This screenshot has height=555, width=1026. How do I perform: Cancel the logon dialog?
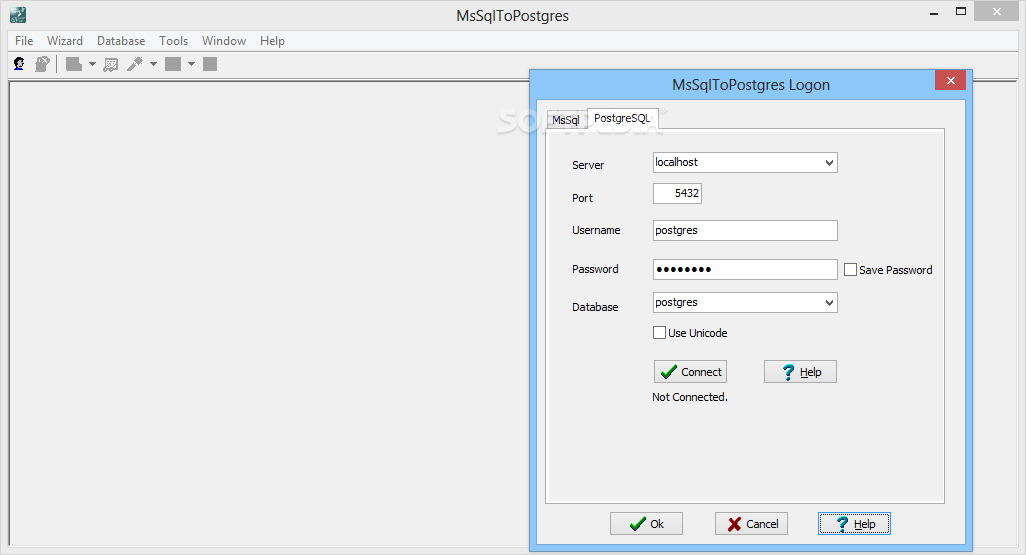[751, 524]
